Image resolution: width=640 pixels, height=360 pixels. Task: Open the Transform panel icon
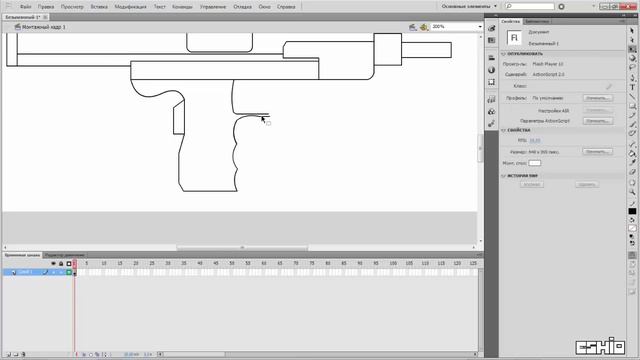tap(491, 82)
